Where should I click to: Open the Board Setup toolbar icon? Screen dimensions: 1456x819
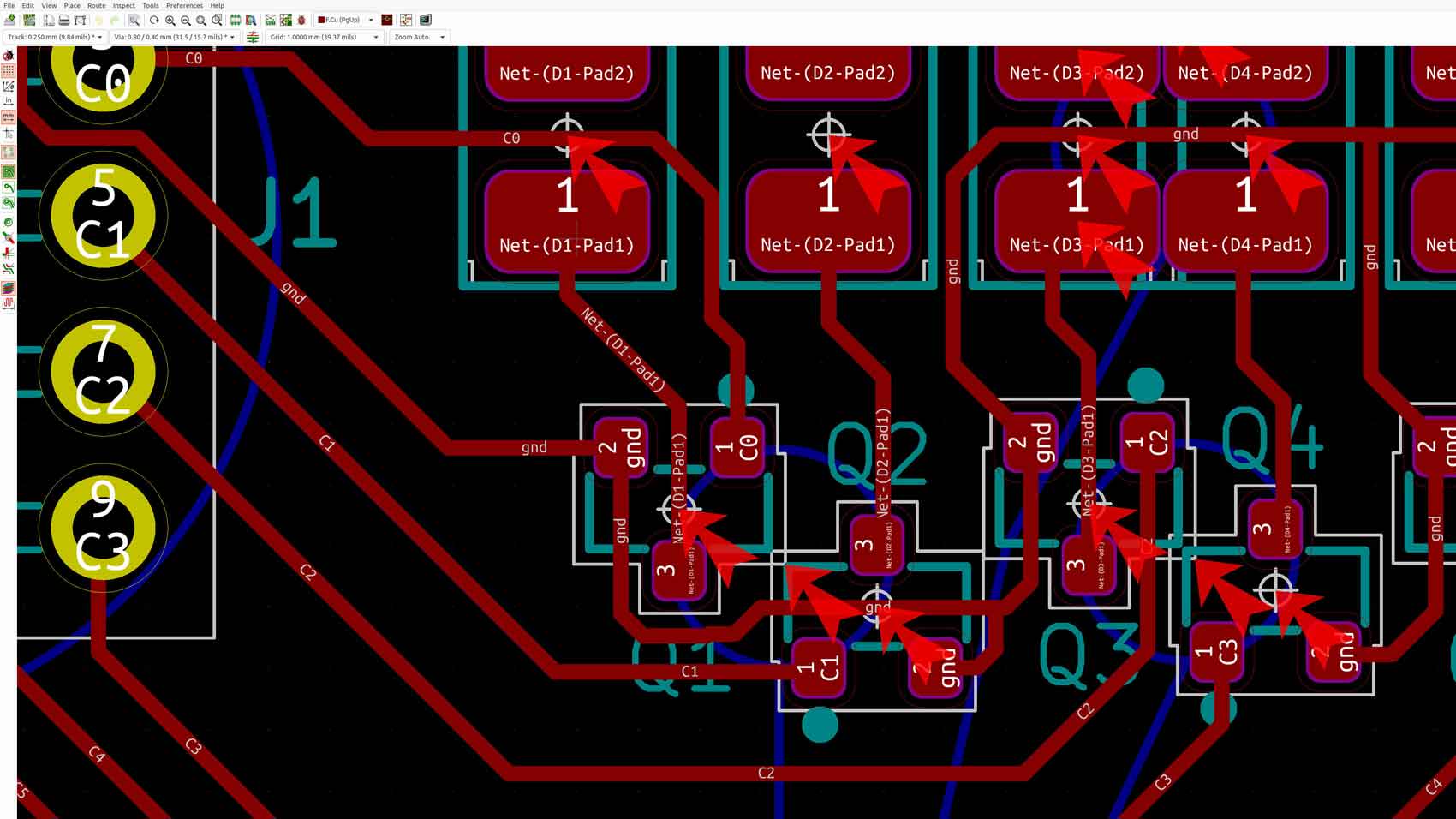pyautogui.click(x=30, y=19)
